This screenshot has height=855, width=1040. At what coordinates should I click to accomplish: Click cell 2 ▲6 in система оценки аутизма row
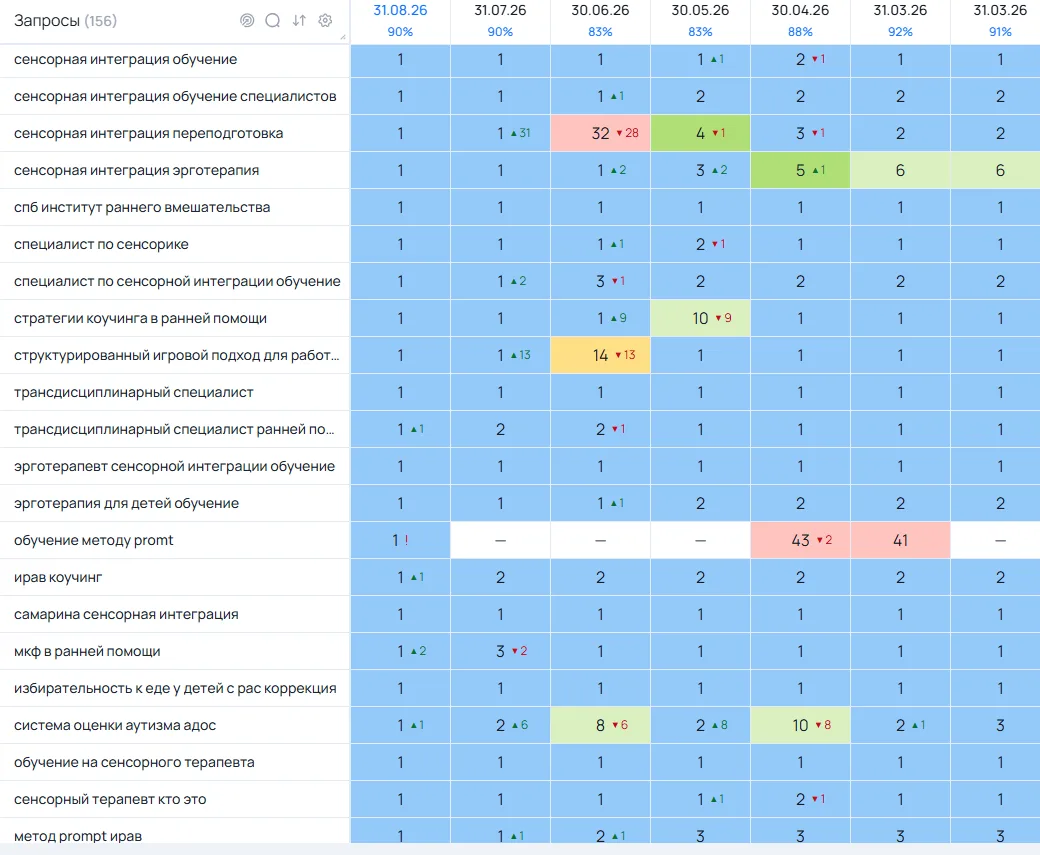pos(500,726)
